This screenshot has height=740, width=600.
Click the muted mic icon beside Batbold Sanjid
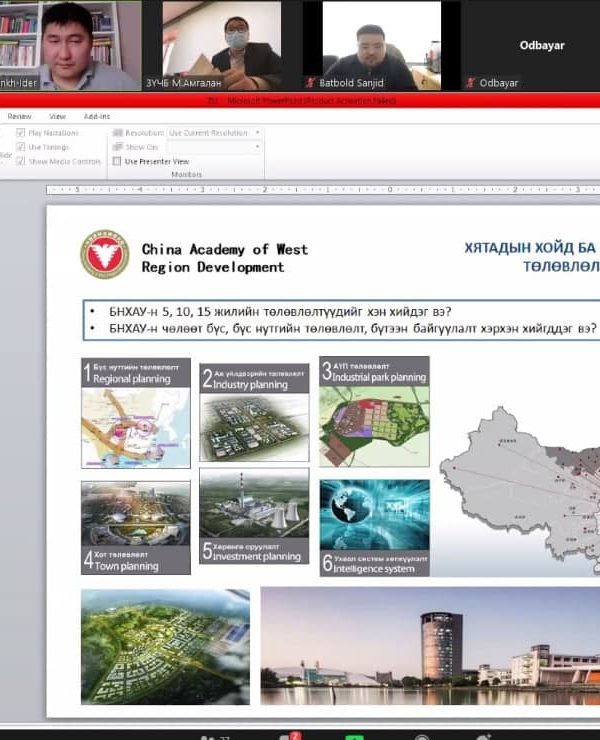tap(310, 83)
